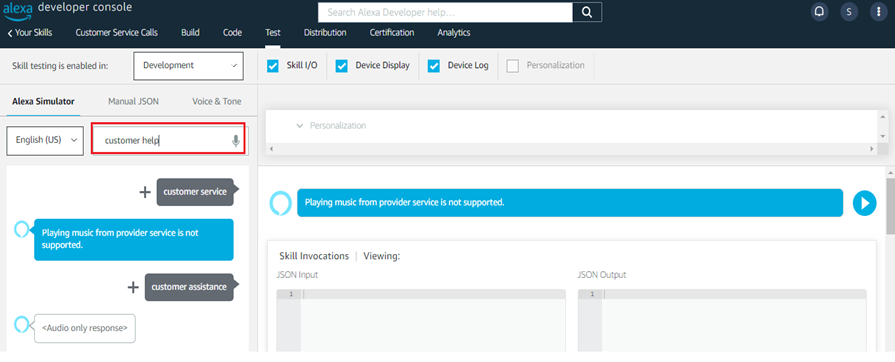
Task: Go back to Your Skills
Action: coord(30,33)
